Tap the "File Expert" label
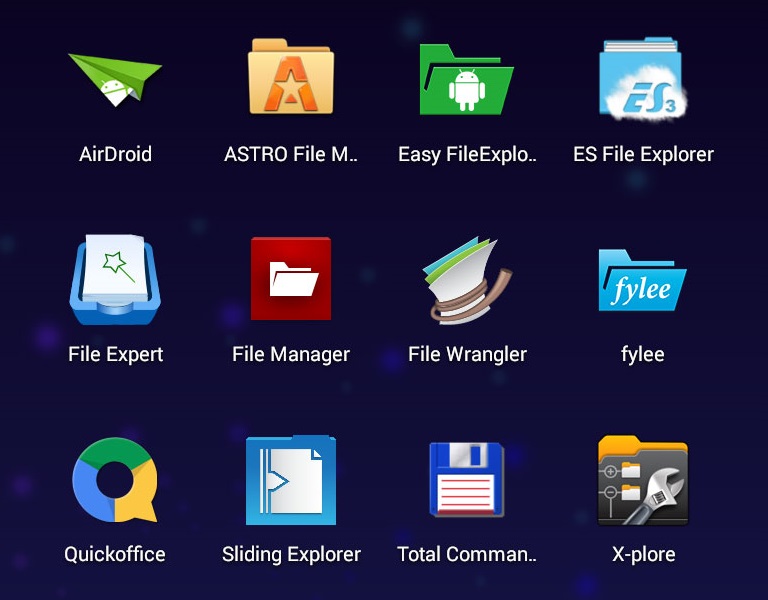 click(115, 355)
